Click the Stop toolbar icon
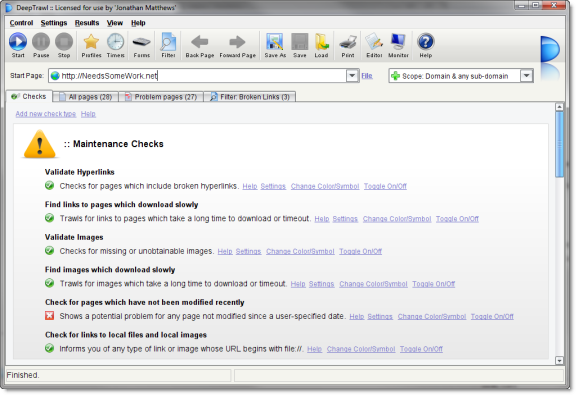Viewport: 576px width, 395px height. pos(64,45)
